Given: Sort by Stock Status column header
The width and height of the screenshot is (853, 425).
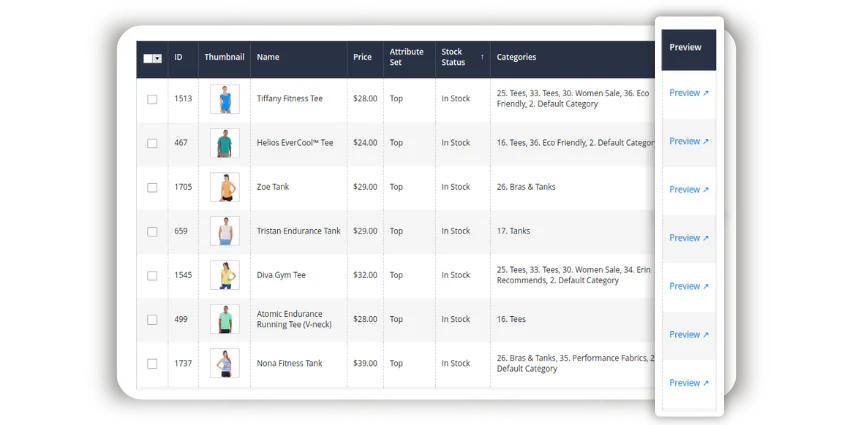Looking at the screenshot, I should (462, 57).
